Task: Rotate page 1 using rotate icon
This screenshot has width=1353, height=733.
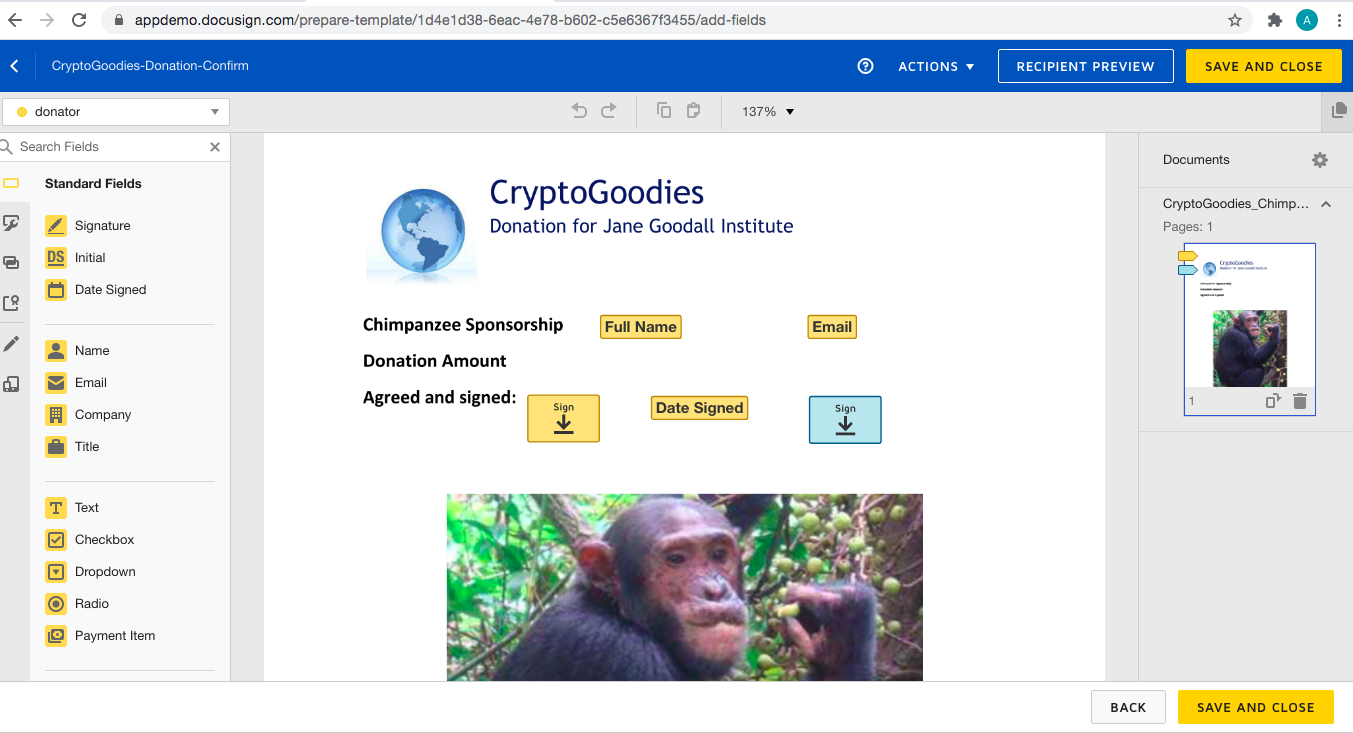Action: click(x=1273, y=401)
